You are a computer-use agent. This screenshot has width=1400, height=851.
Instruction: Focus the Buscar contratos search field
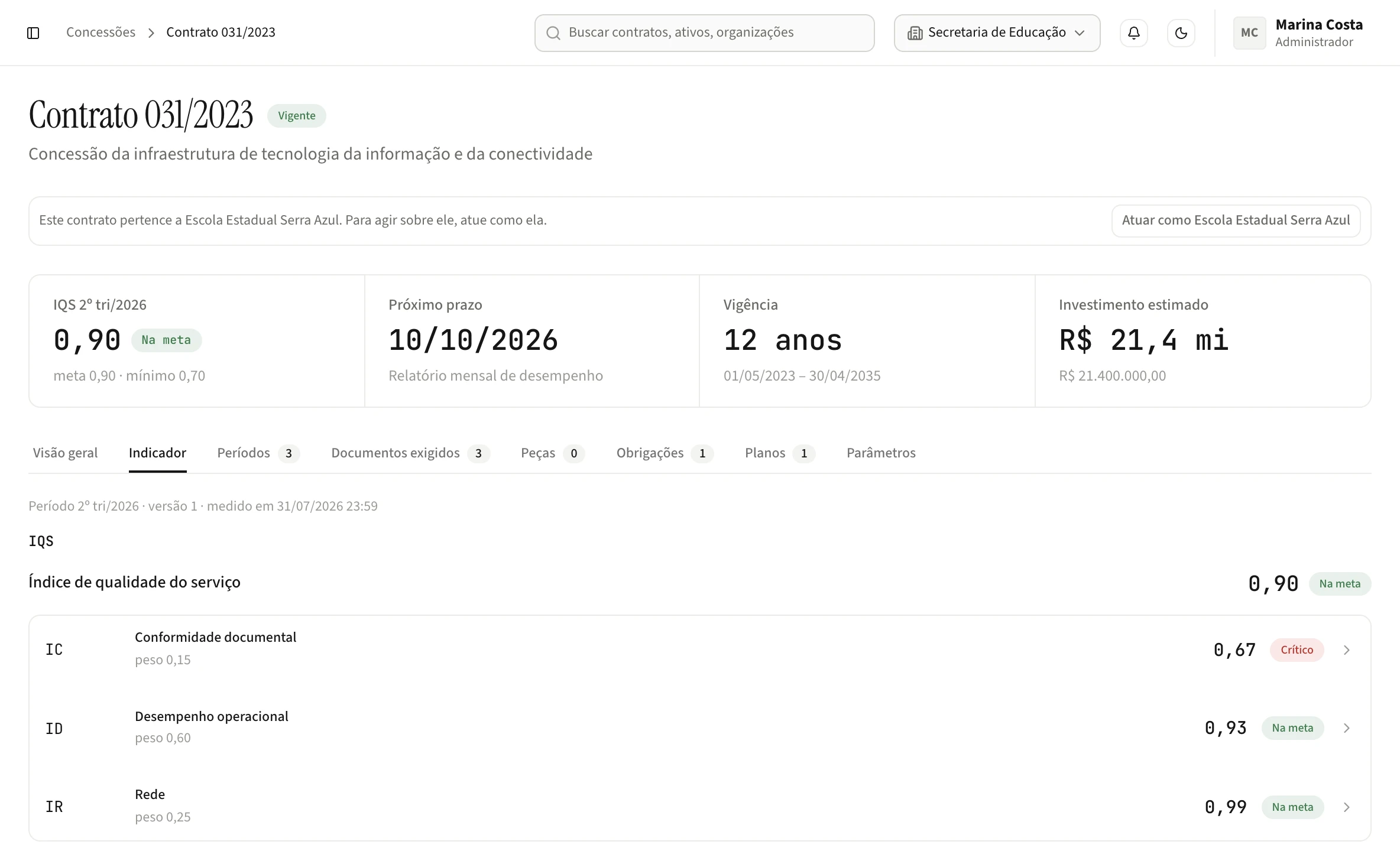tap(704, 33)
